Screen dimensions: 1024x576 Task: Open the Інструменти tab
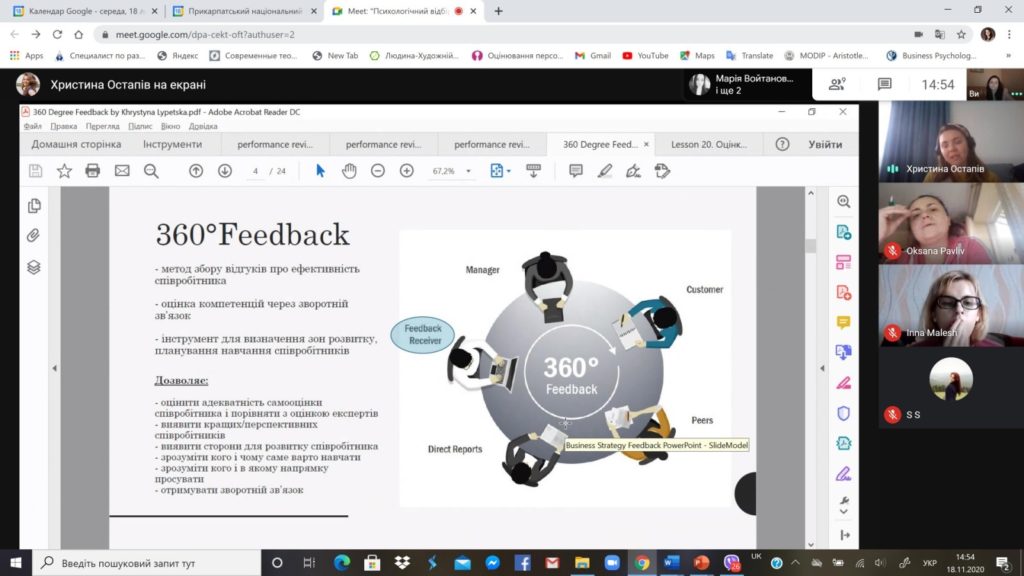(172, 144)
